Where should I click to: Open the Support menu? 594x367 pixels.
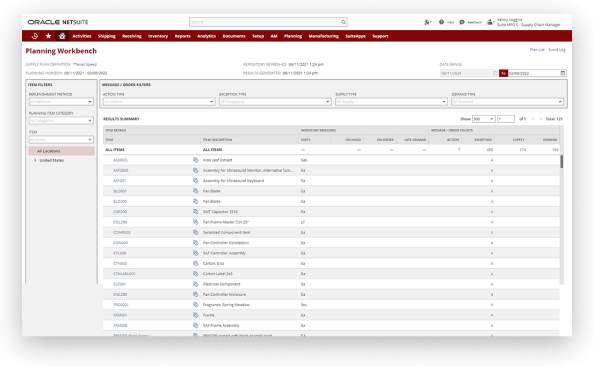[x=380, y=36]
